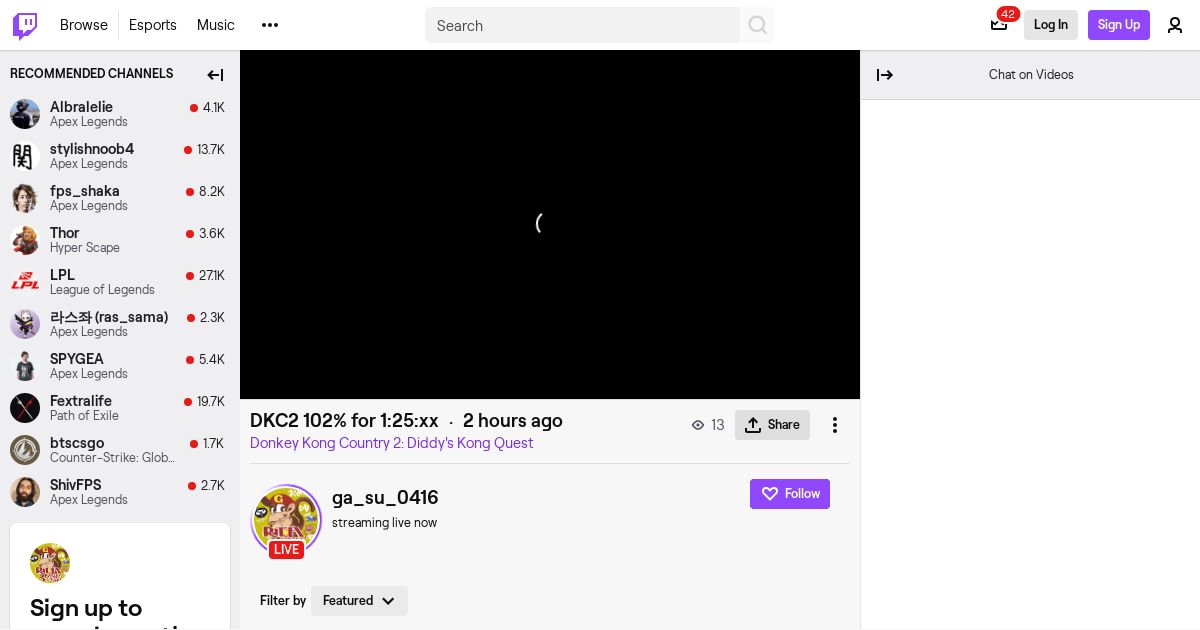This screenshot has height=630, width=1200.
Task: Open video options three-dot menu
Action: click(835, 425)
